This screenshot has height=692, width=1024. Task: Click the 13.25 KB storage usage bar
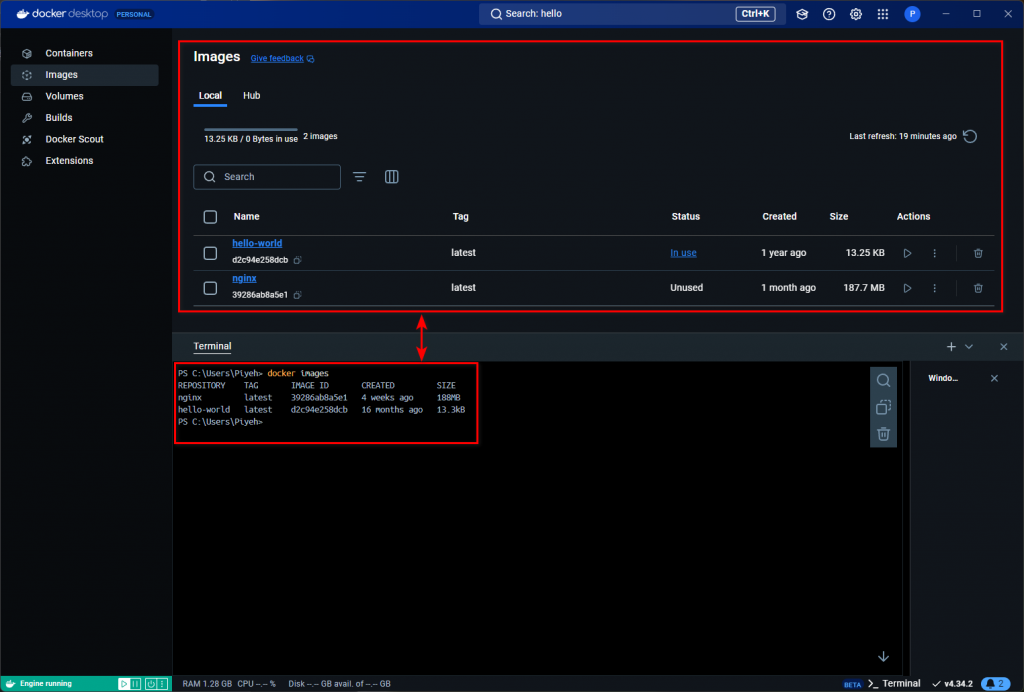251,130
